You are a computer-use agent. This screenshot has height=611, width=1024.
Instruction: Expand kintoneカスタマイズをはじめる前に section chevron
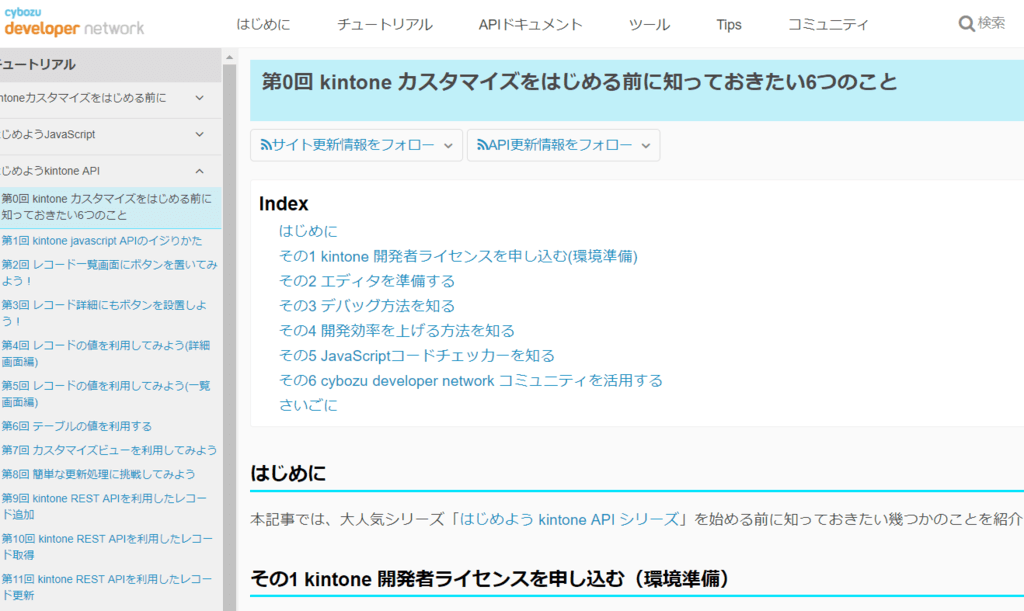(200, 98)
